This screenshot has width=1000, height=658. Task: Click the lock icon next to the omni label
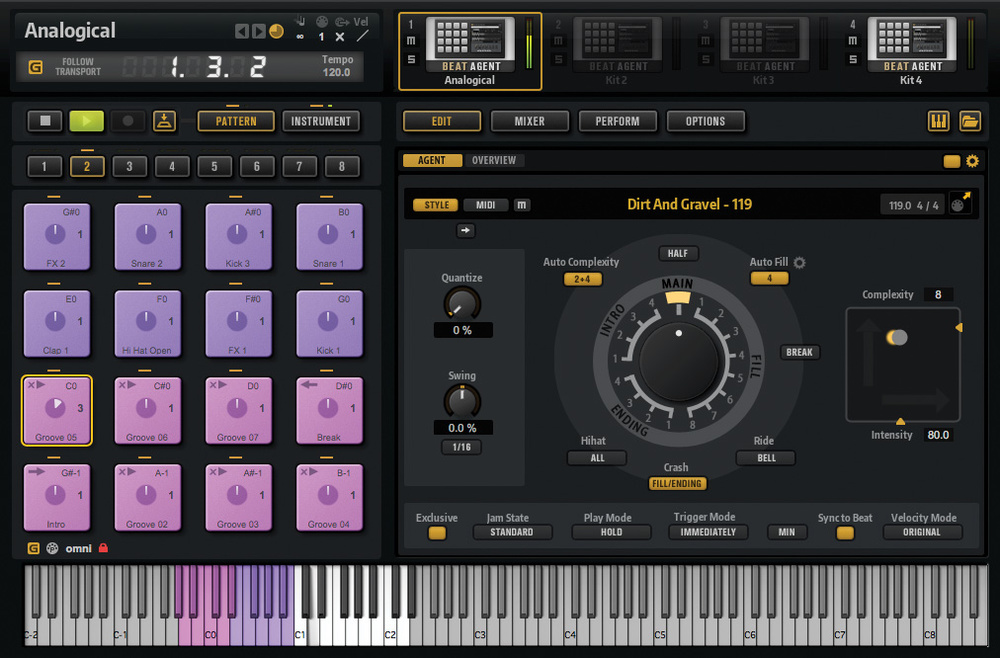click(105, 548)
